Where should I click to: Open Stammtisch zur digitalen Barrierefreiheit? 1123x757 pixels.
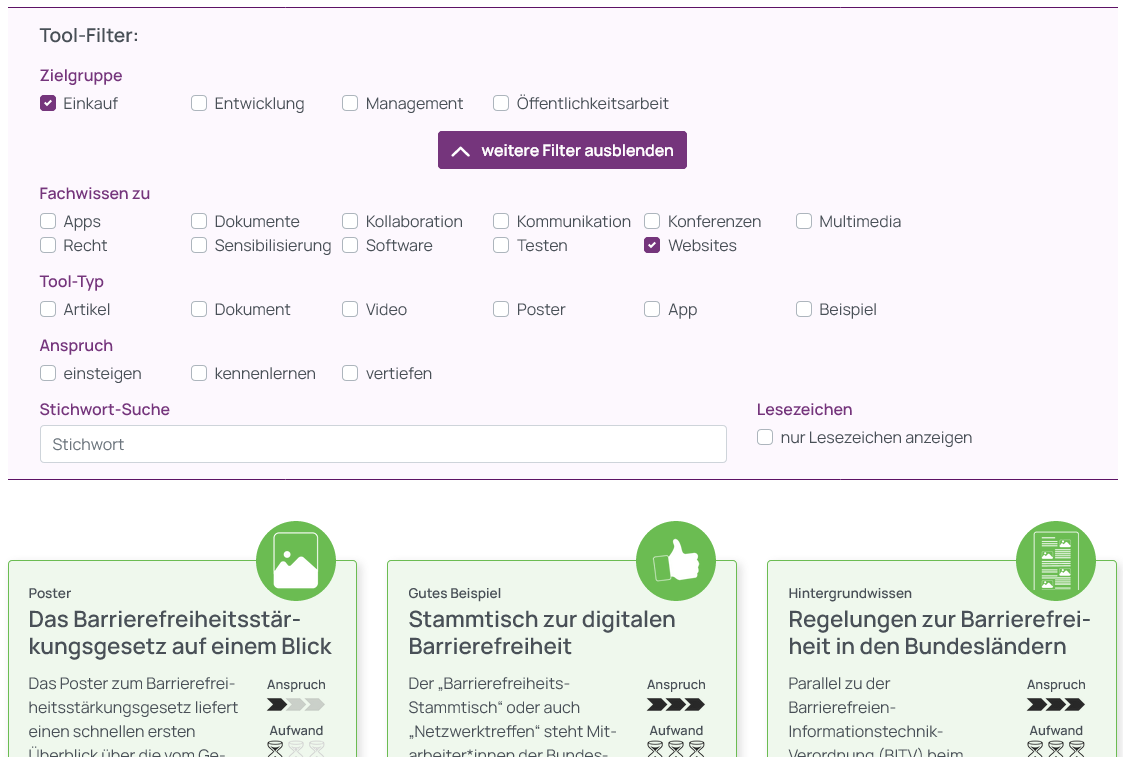pos(541,632)
